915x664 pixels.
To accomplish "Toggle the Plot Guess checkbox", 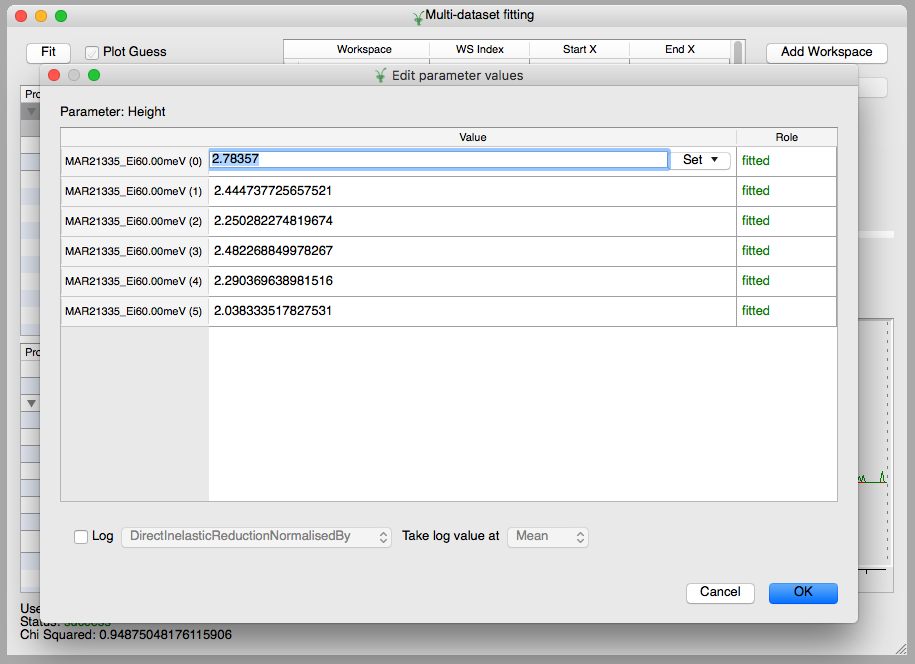I will tap(92, 52).
